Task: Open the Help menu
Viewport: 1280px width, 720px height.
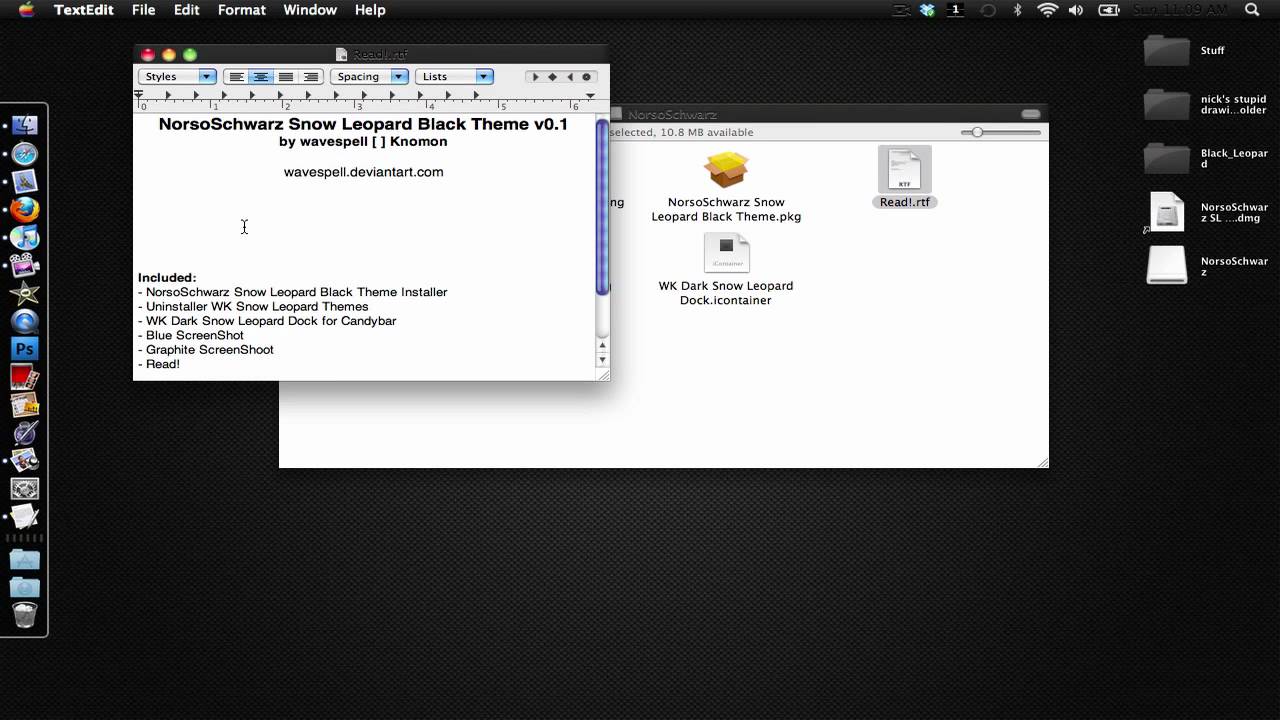Action: 370,10
